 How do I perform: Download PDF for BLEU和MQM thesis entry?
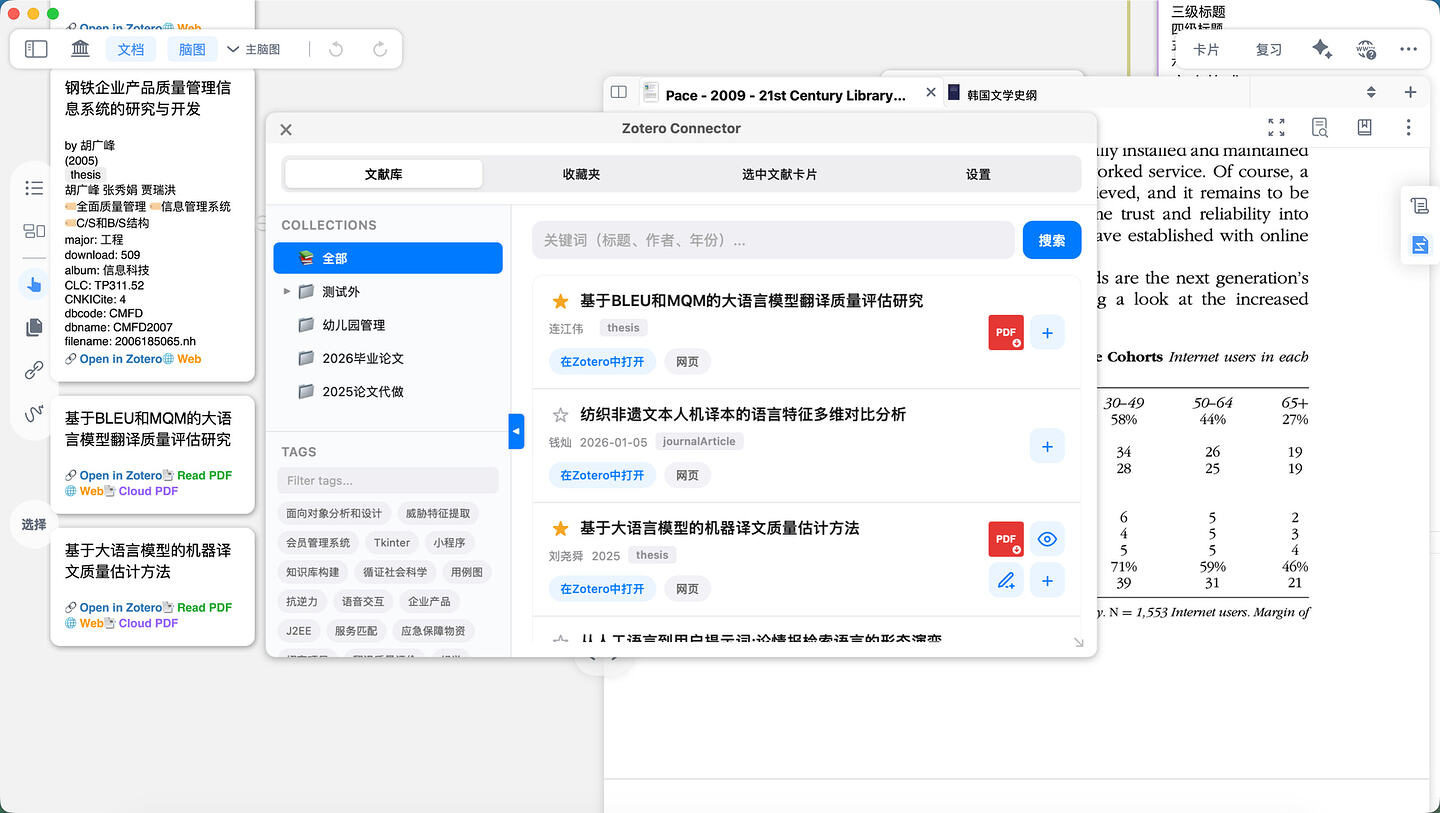[1005, 332]
